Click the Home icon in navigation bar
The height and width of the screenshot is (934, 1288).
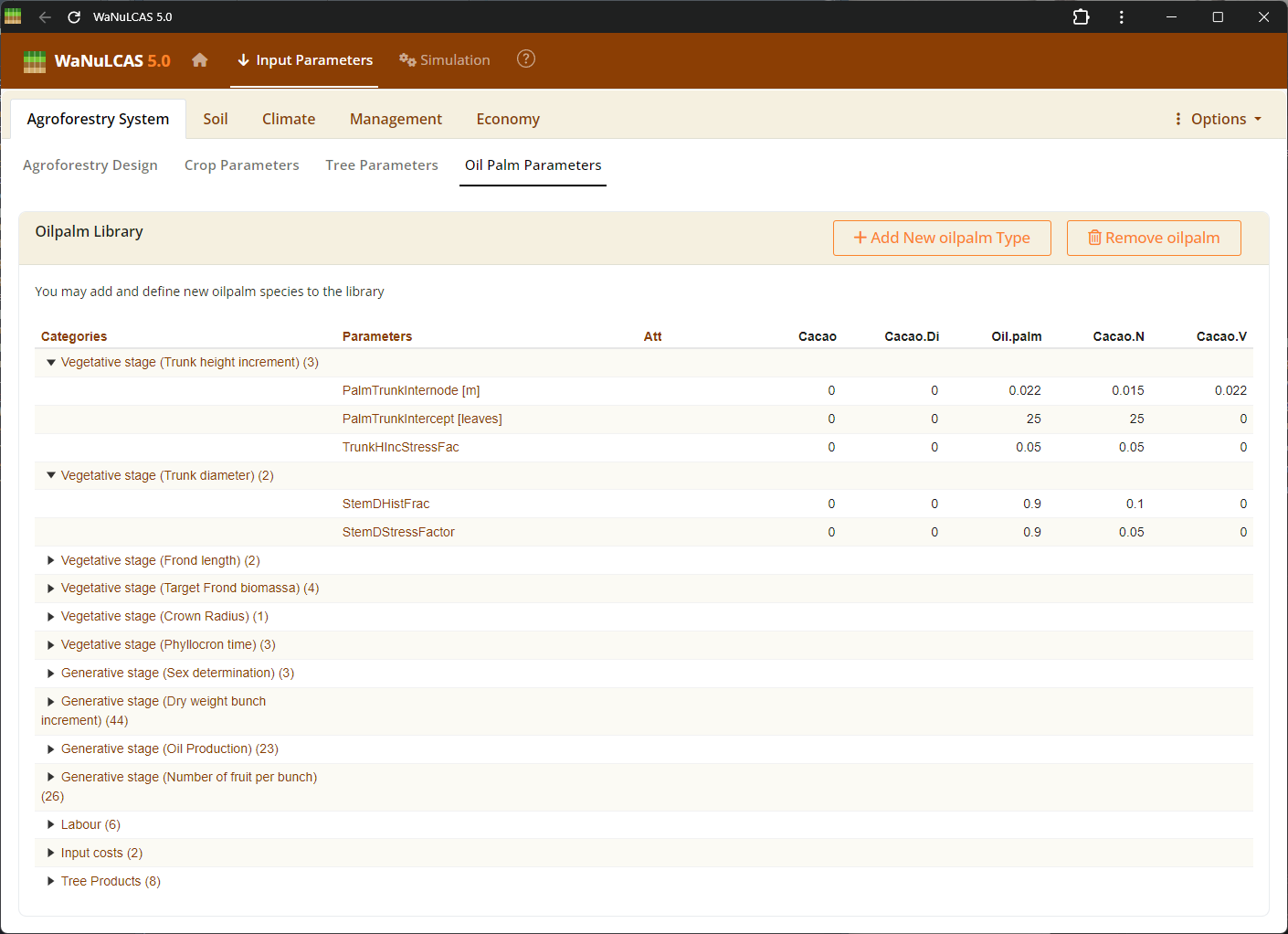click(199, 60)
